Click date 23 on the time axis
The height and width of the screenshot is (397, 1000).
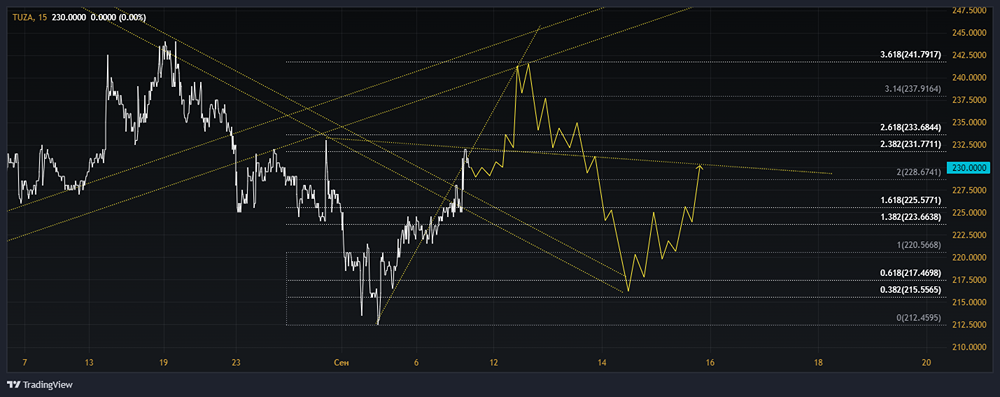point(236,363)
